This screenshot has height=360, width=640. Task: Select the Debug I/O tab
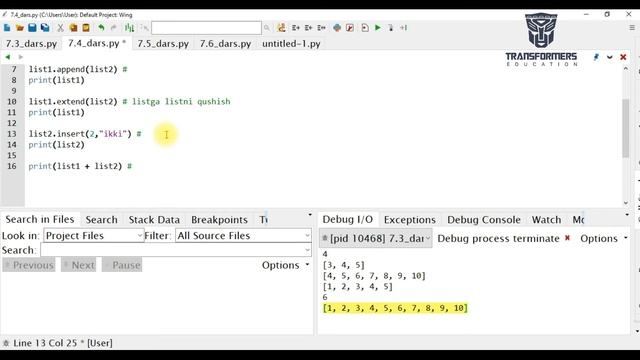pos(348,220)
